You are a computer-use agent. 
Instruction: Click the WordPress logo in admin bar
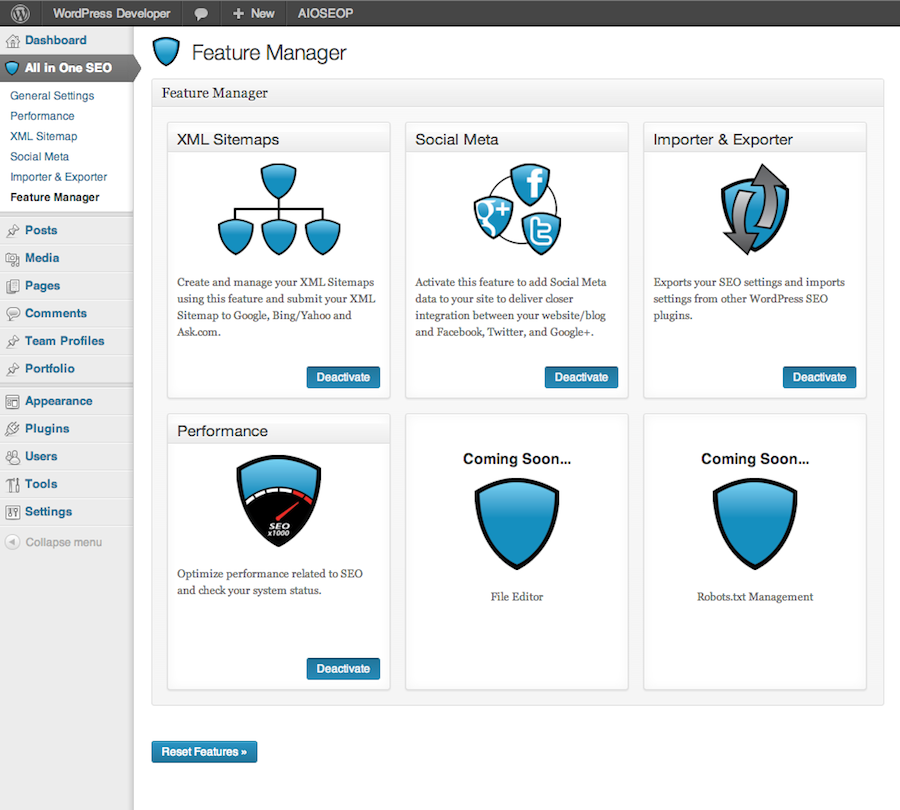20,13
